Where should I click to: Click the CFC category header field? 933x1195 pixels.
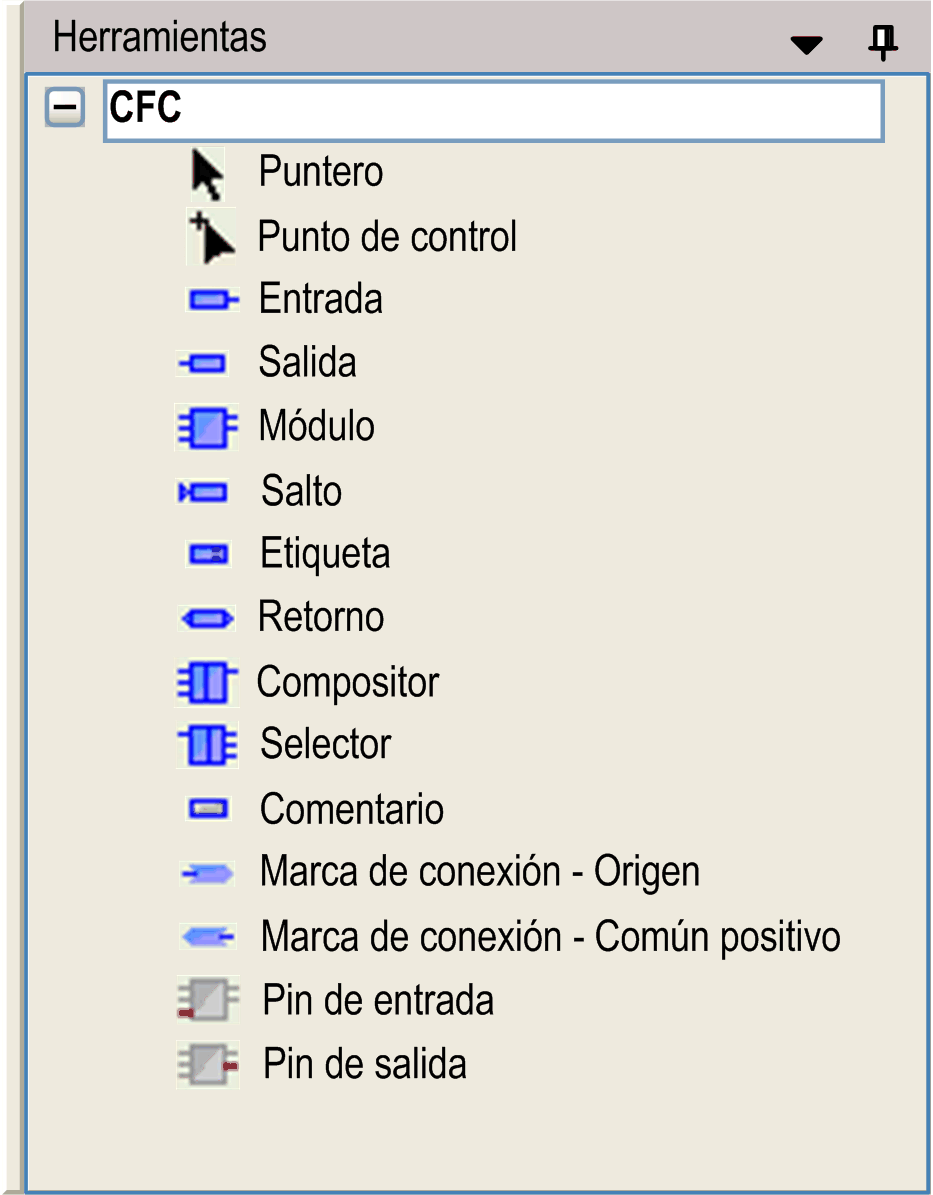tap(493, 110)
